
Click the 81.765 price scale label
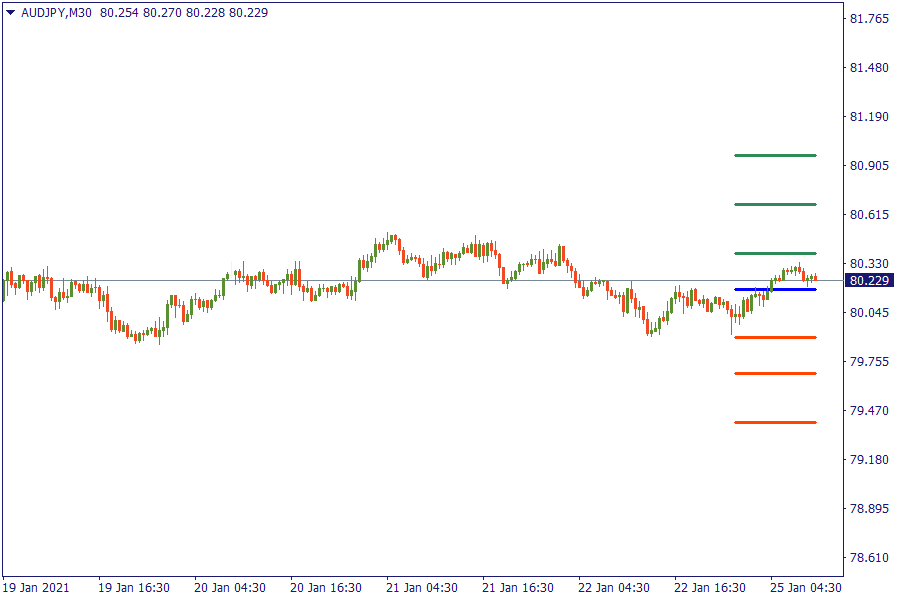click(x=869, y=19)
